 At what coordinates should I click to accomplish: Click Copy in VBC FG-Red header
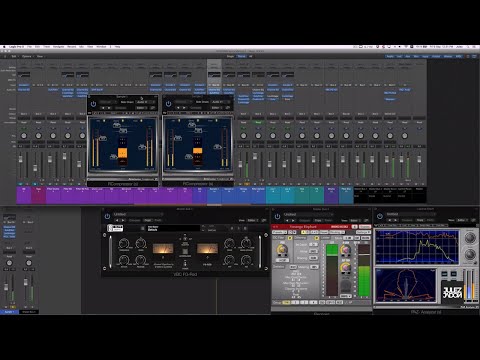pos(148,220)
